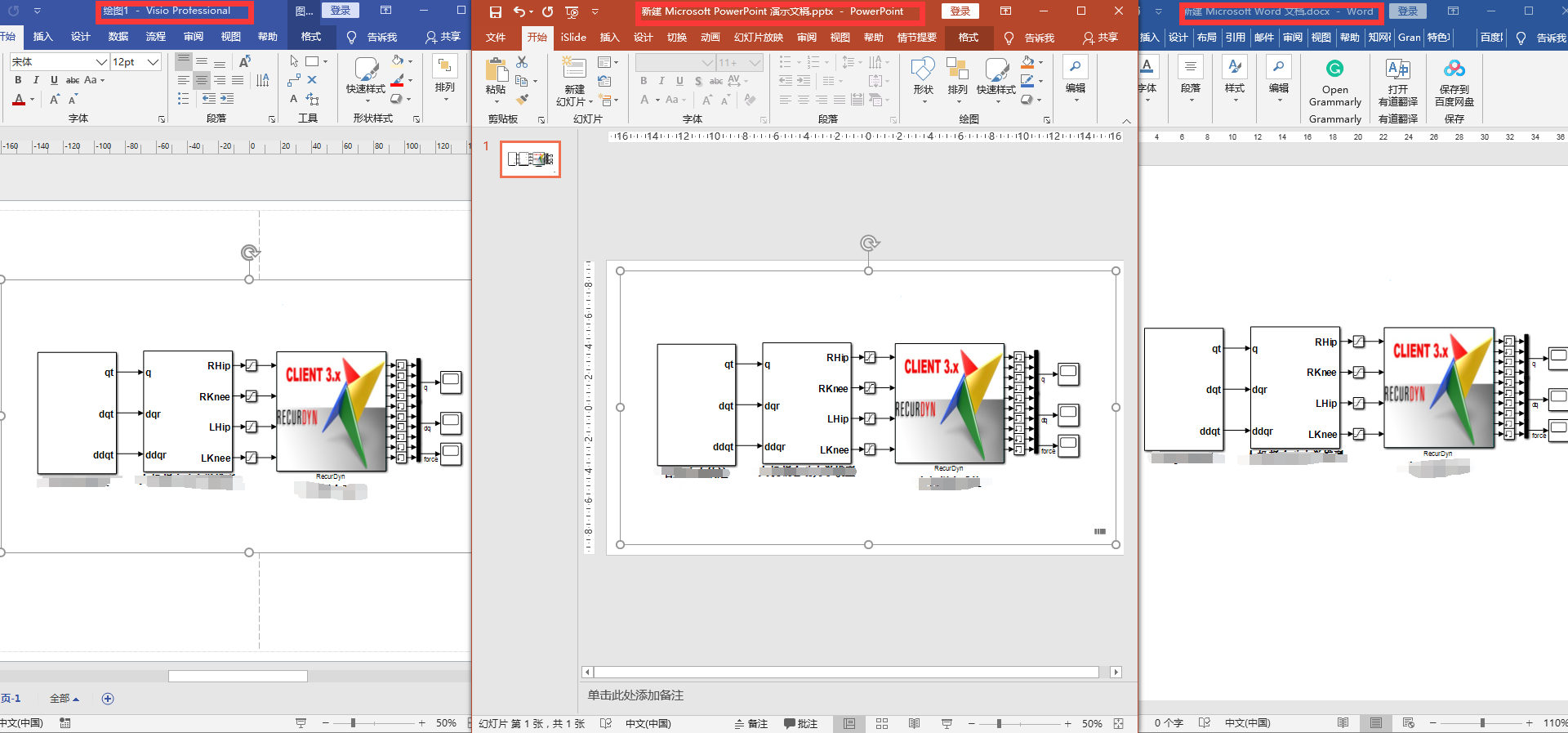This screenshot has height=733, width=1568.
Task: Click the Visio connection point X tool
Action: [x=312, y=80]
